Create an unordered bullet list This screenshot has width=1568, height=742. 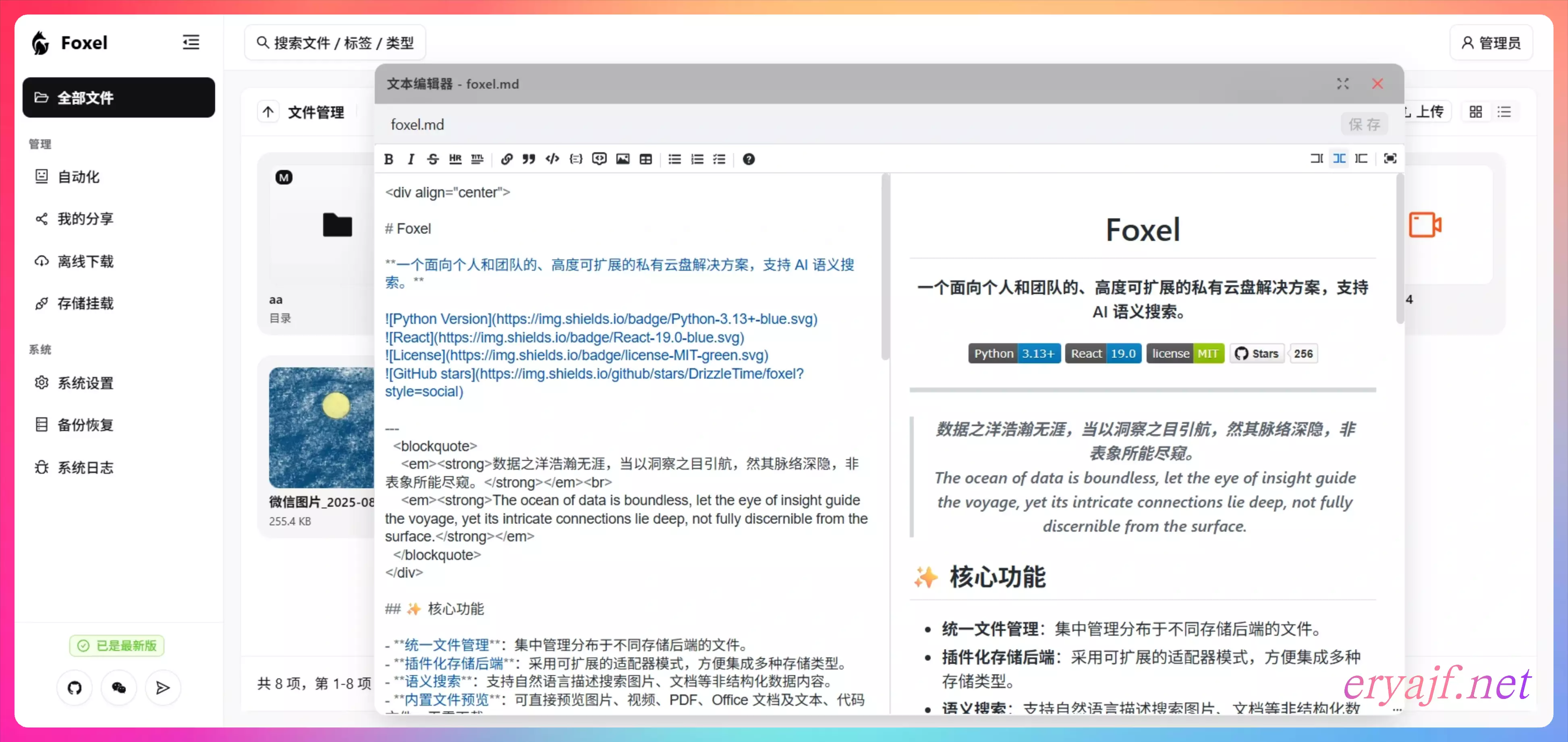point(674,159)
